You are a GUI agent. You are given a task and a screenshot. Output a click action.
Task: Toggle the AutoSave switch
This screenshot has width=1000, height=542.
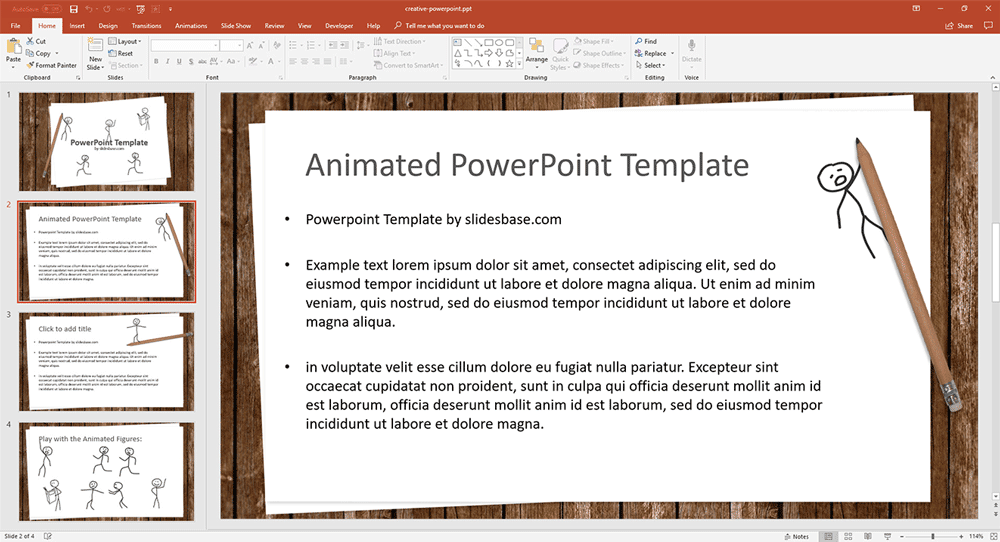click(51, 9)
